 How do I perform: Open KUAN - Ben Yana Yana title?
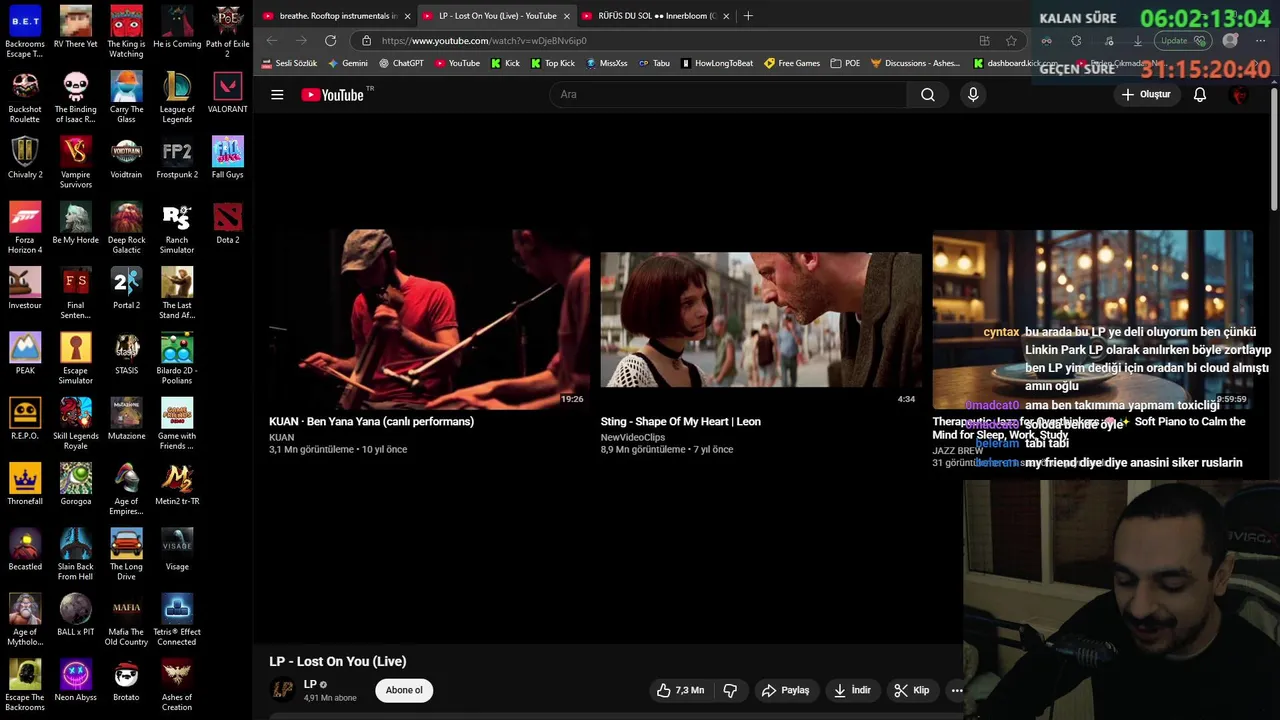pos(371,421)
